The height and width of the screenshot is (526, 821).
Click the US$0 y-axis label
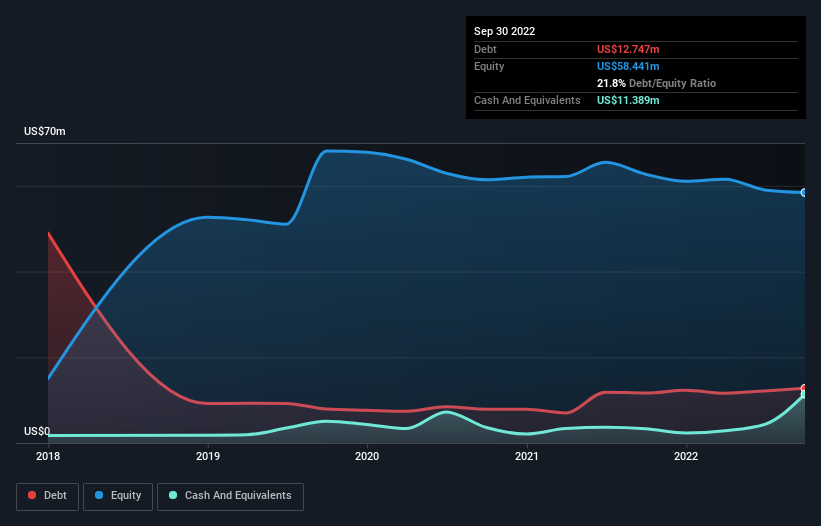(37, 431)
